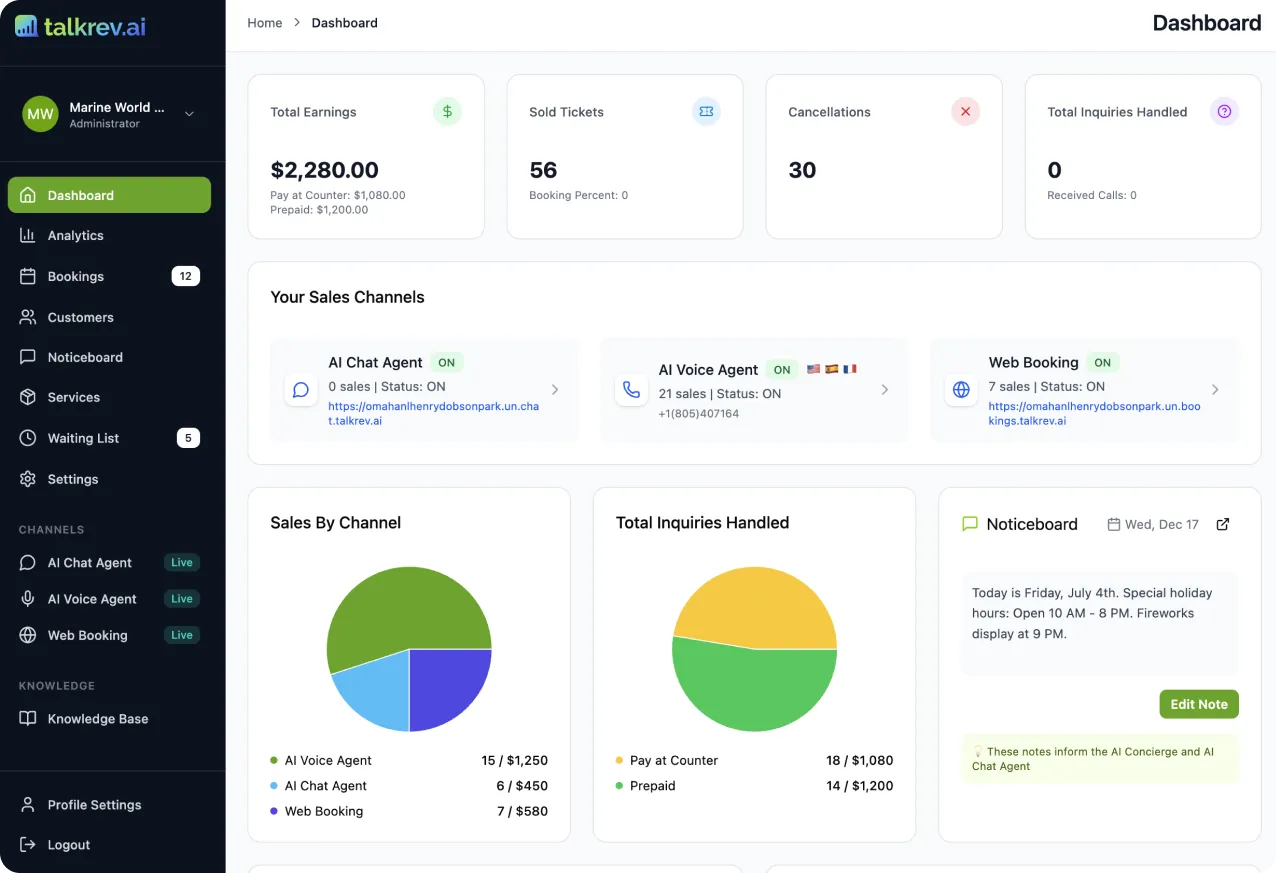Toggle the AI Chat Agent ON badge
This screenshot has width=1276, height=873.
(446, 363)
